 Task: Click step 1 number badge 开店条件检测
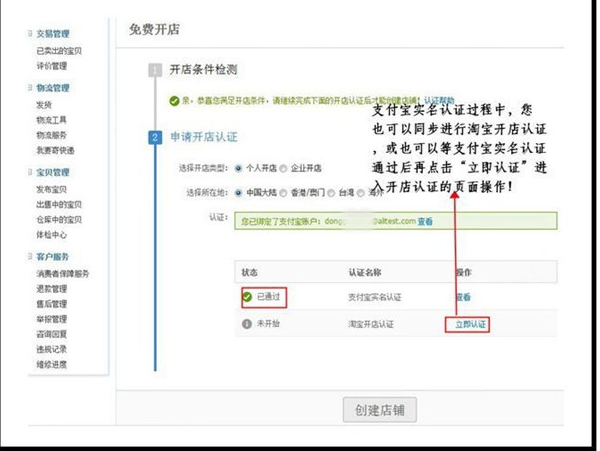click(x=155, y=70)
